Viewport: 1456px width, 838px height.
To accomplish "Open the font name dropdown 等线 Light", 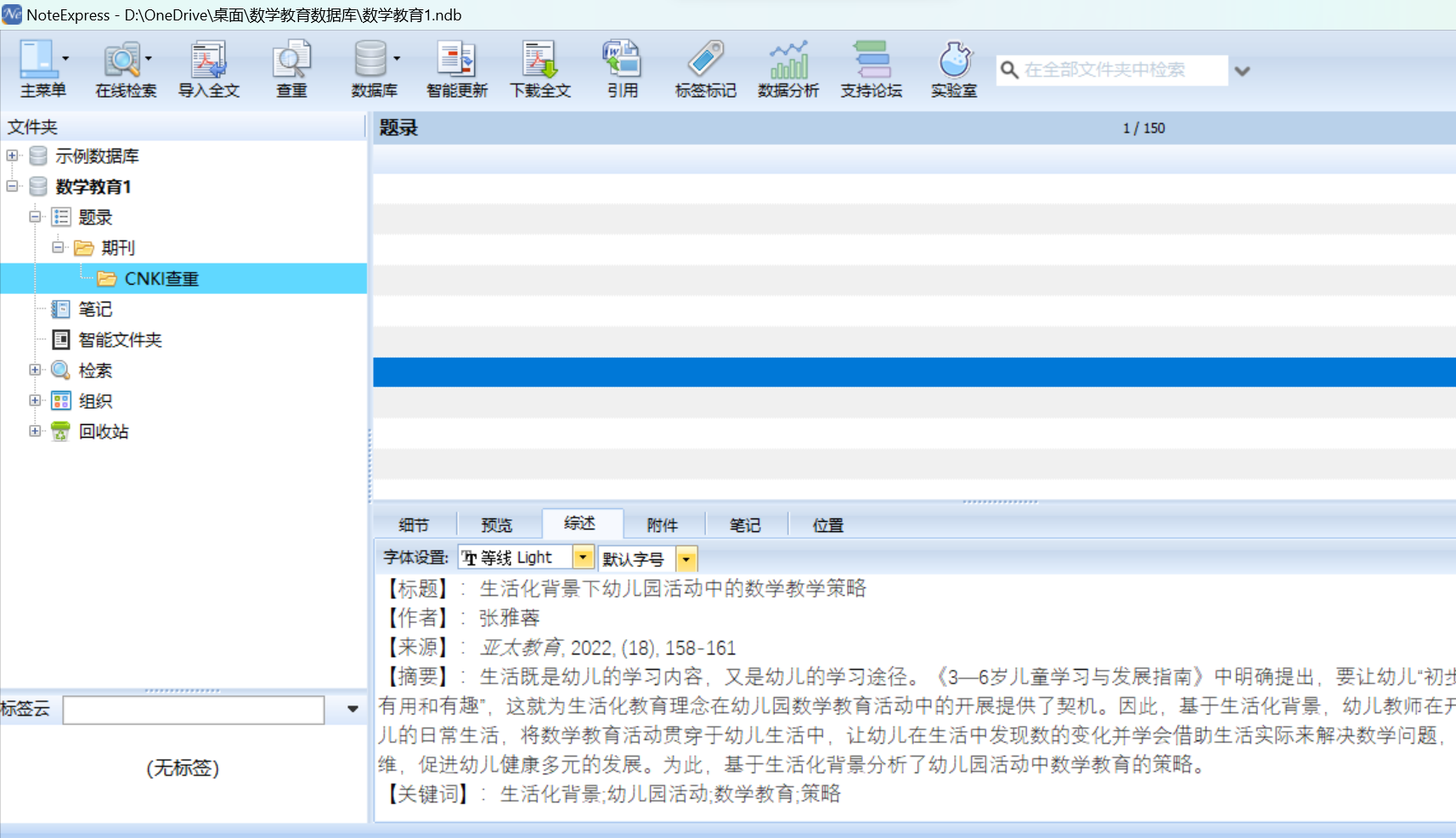I will click(x=583, y=558).
